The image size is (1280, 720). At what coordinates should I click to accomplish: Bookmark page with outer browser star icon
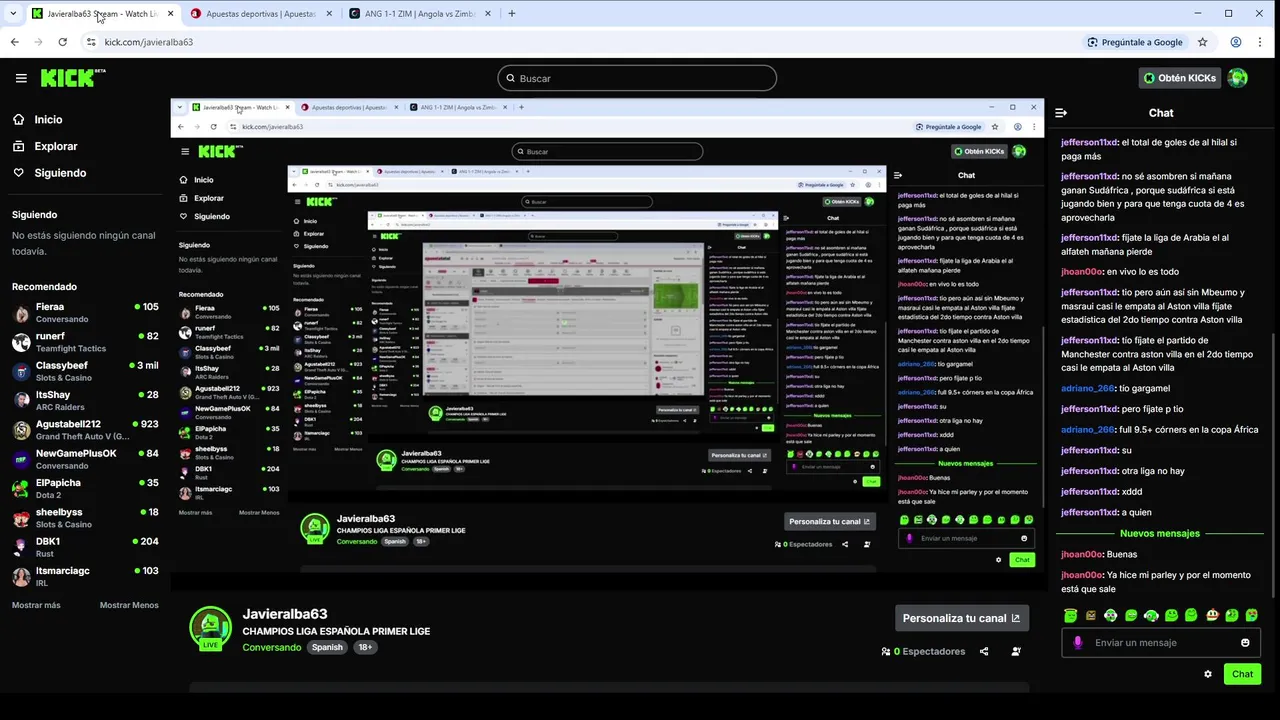point(1202,42)
